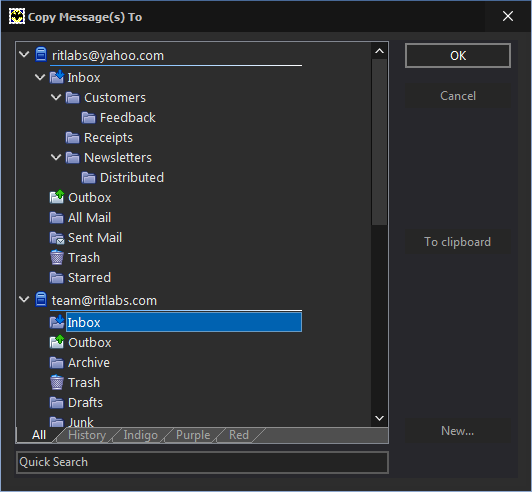Click the New... button
The height and width of the screenshot is (492, 532).
click(x=458, y=431)
